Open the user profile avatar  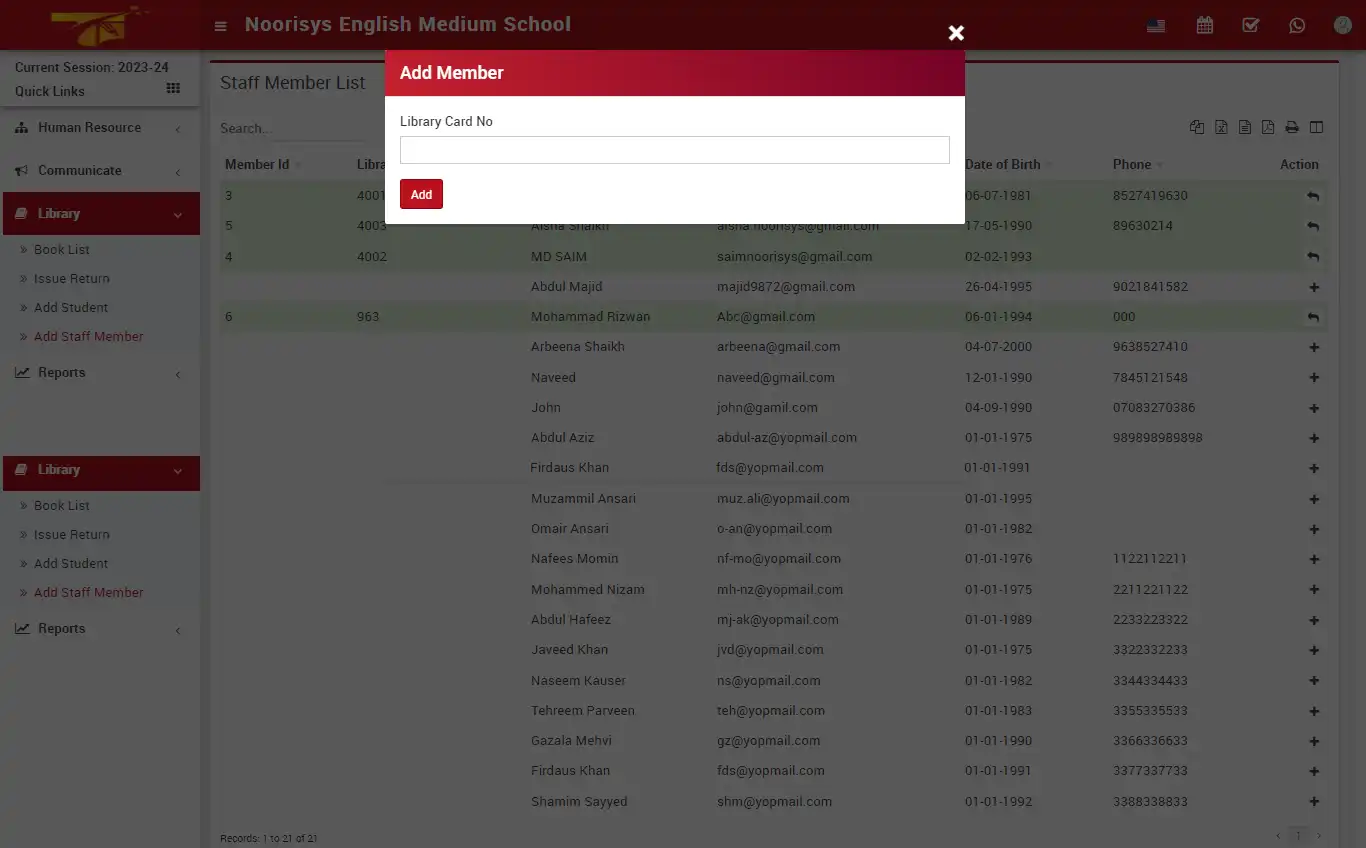point(1342,26)
